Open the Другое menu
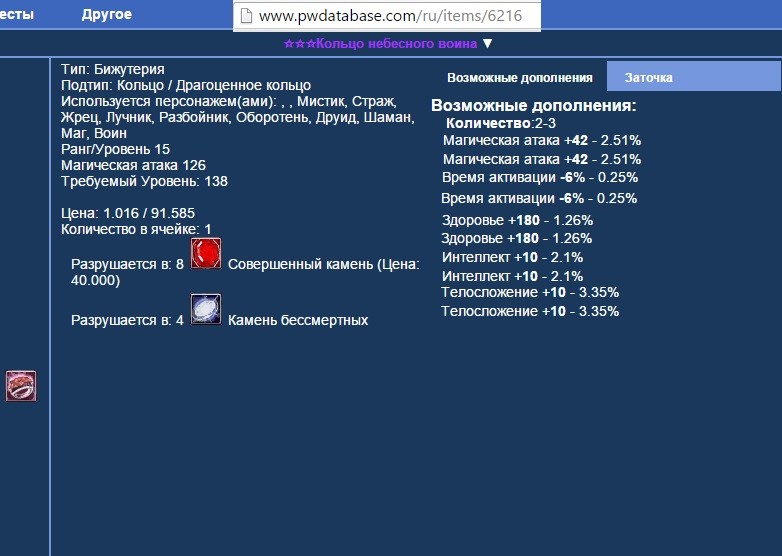The width and height of the screenshot is (782, 556). (x=107, y=14)
